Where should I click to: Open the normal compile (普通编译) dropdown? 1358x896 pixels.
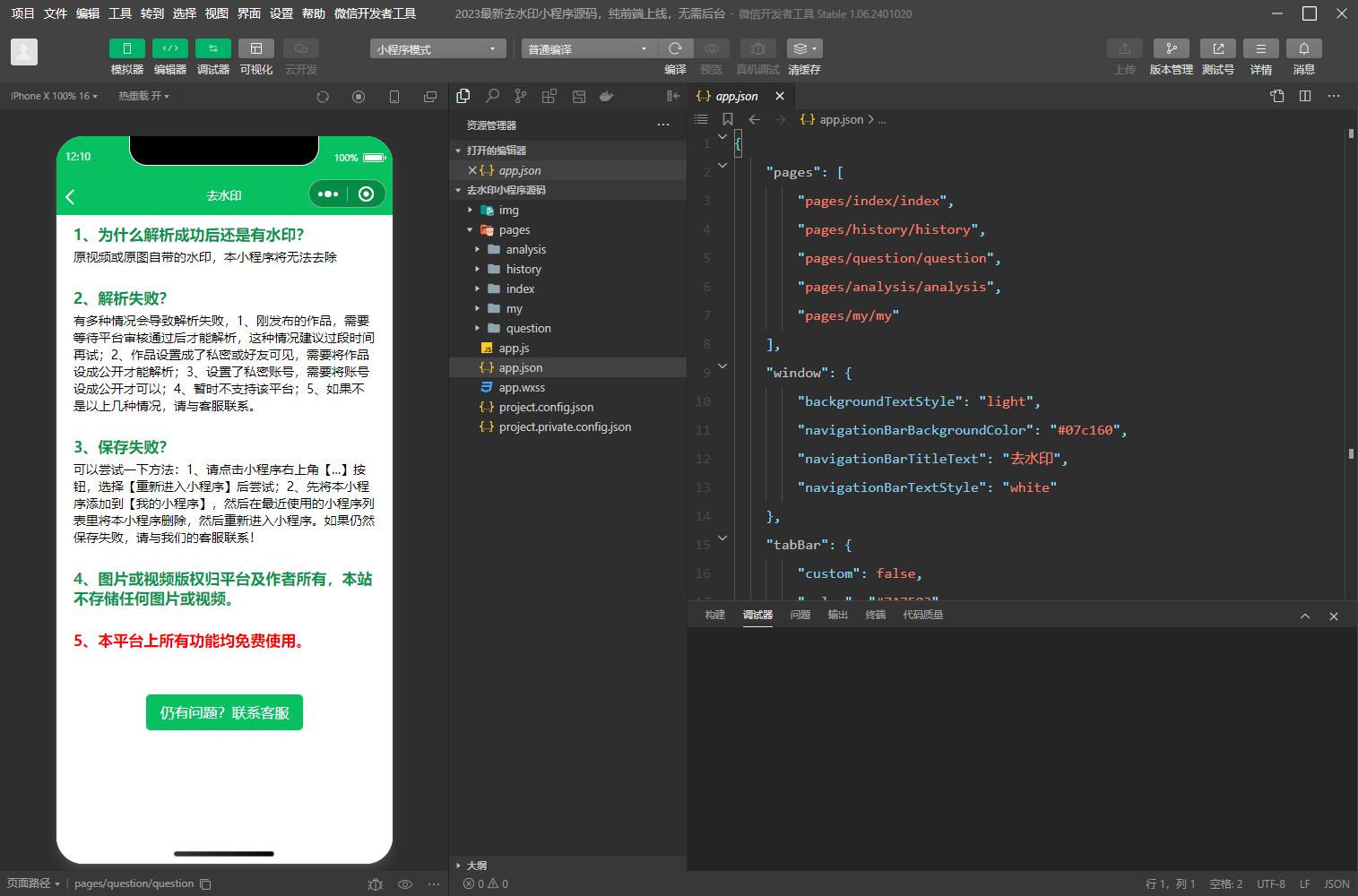pyautogui.click(x=589, y=49)
